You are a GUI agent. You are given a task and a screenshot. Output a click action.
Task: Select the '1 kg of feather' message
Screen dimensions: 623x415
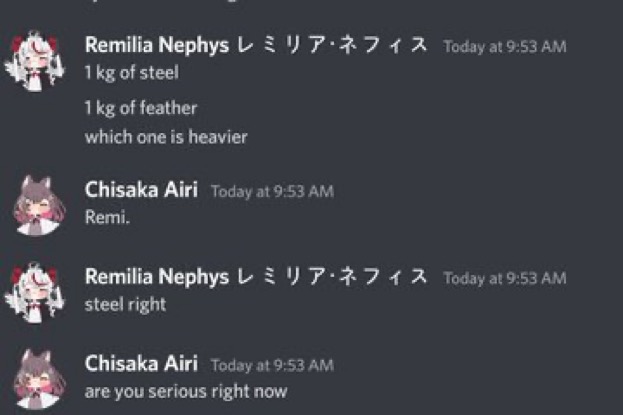coord(141,108)
